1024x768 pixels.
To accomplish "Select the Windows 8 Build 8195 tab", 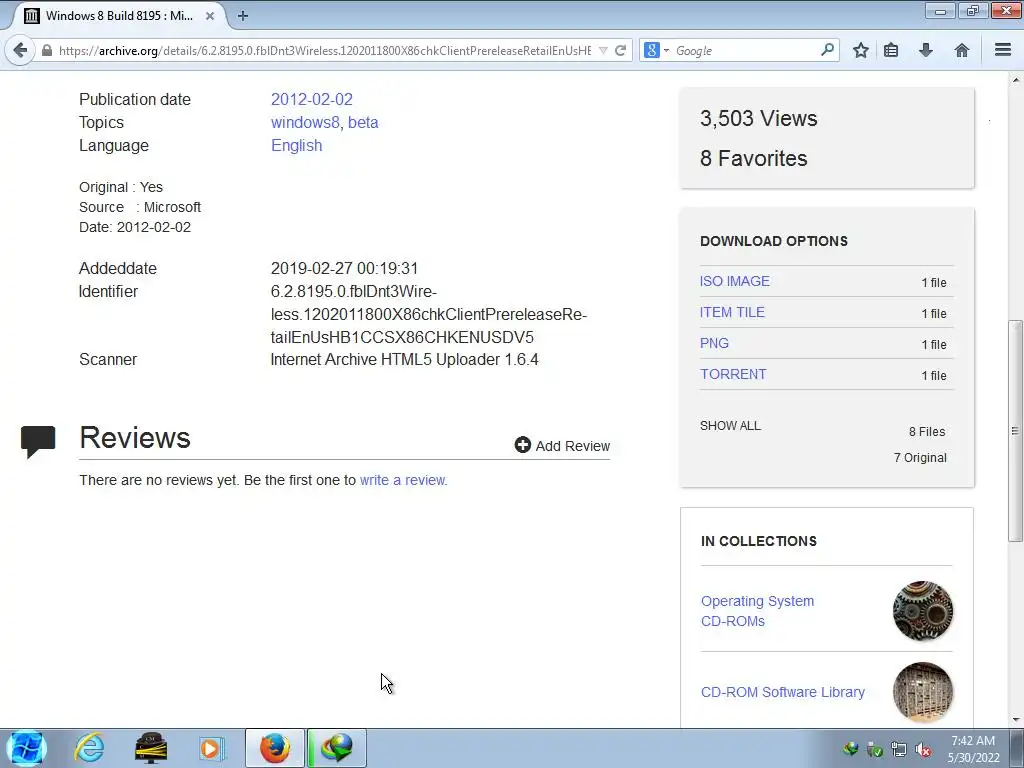I will (x=120, y=16).
